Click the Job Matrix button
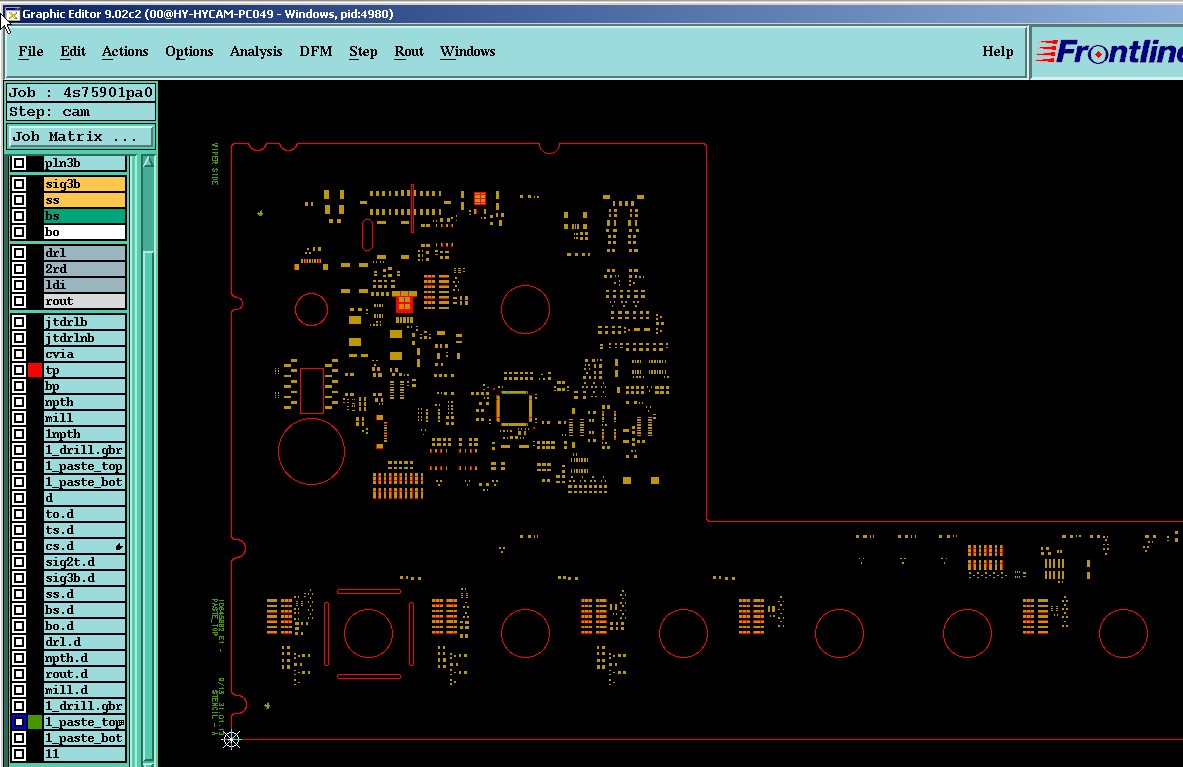The image size is (1183, 767). [80, 137]
